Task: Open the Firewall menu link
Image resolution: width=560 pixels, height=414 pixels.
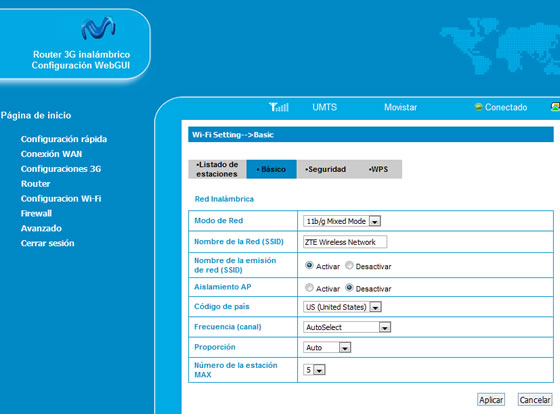Action: coord(36,213)
